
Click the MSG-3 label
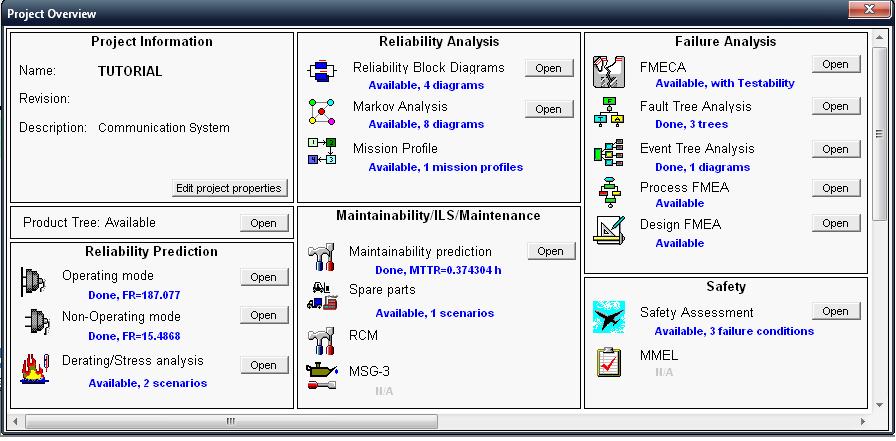coord(369,372)
